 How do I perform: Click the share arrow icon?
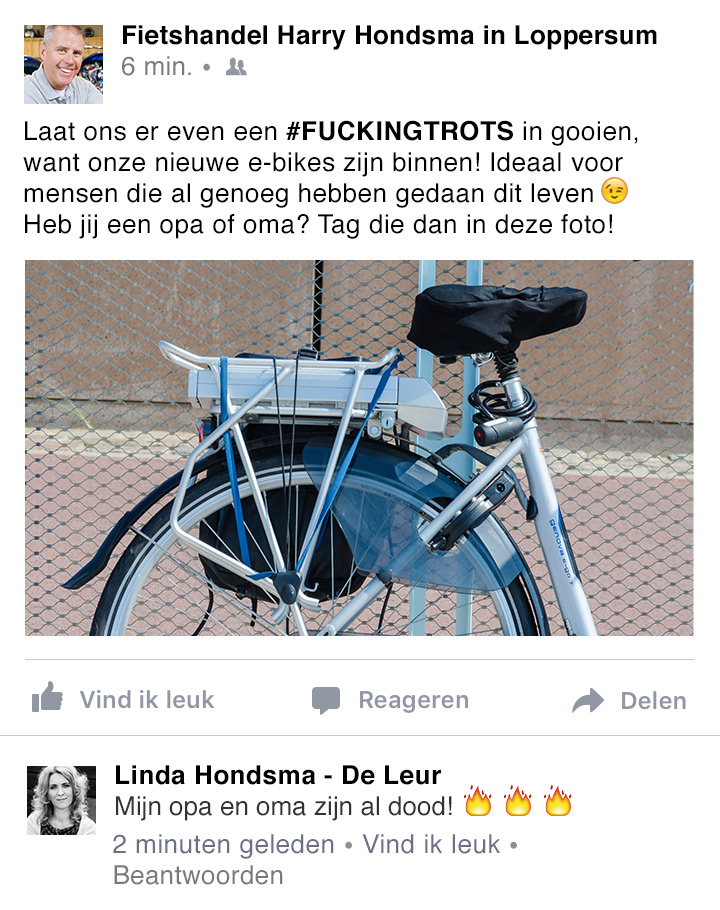pos(588,700)
